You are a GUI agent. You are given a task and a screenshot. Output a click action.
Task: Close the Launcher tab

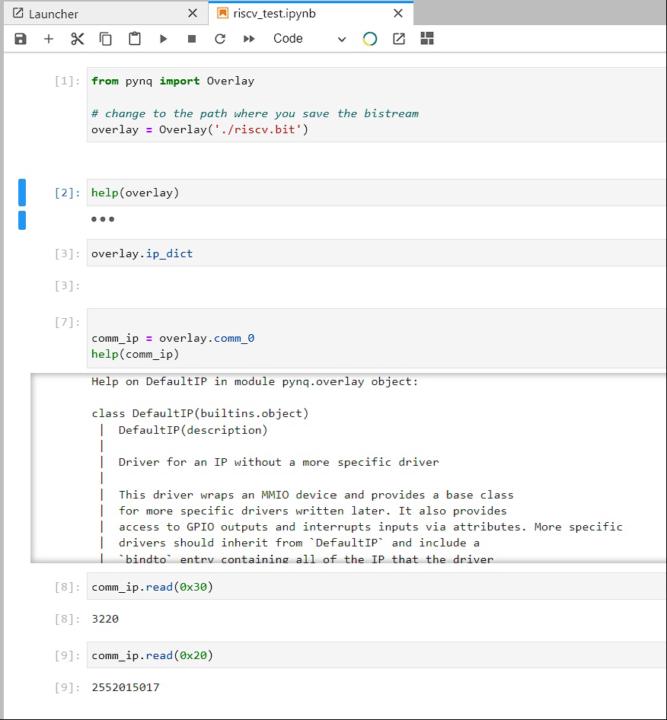193,14
